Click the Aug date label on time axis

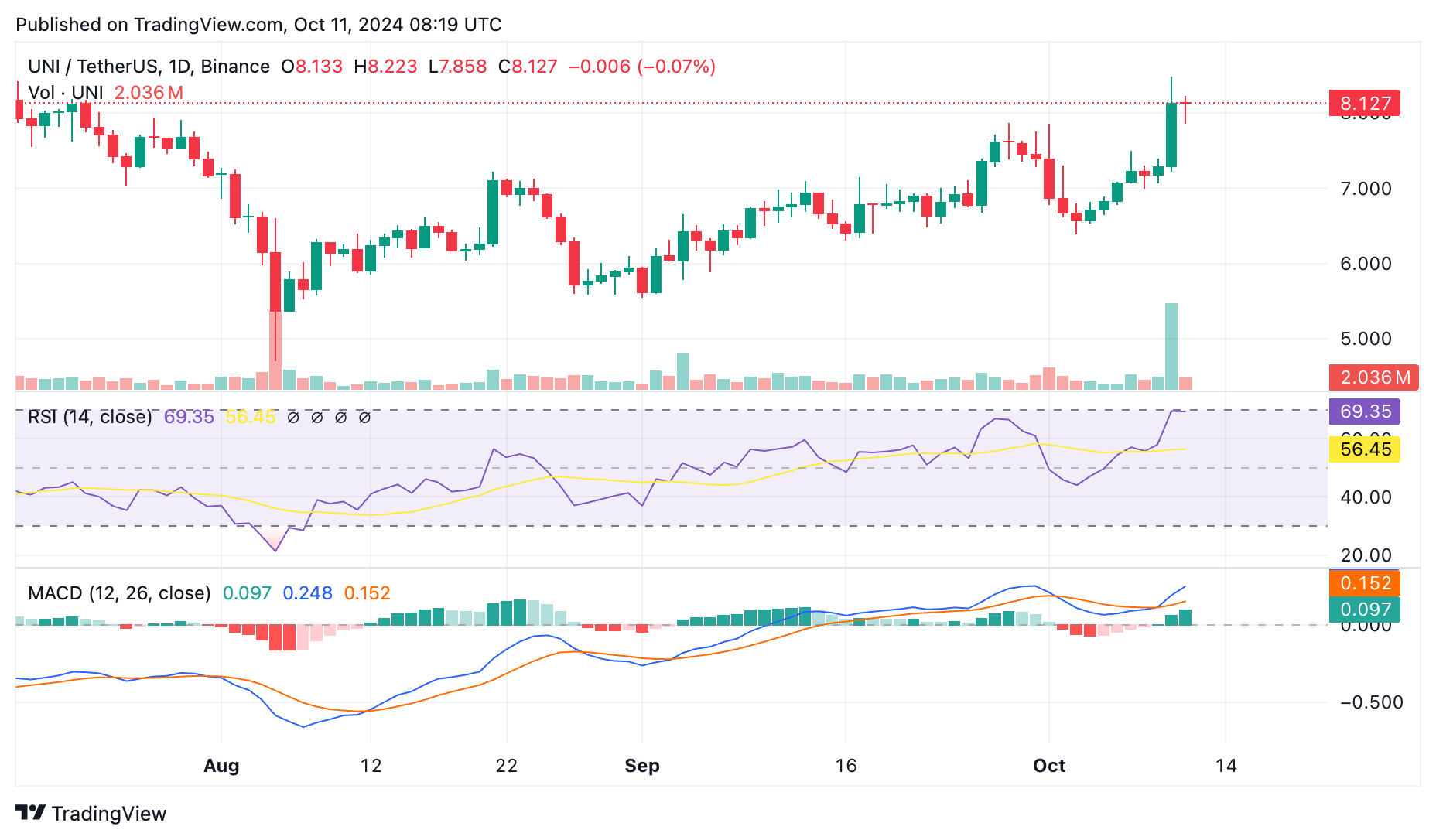pyautogui.click(x=221, y=766)
